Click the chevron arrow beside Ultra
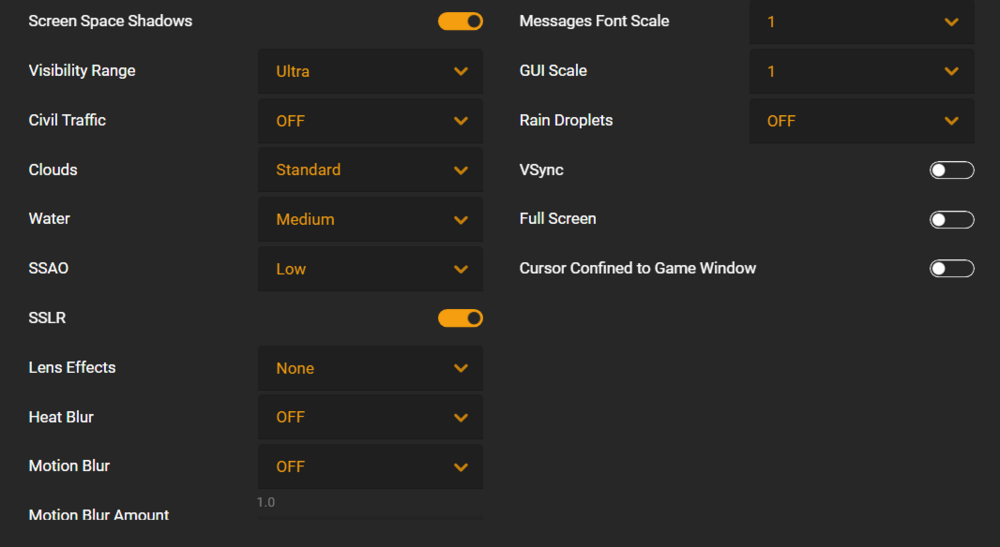Screen dimensions: 1000x547 click(461, 71)
